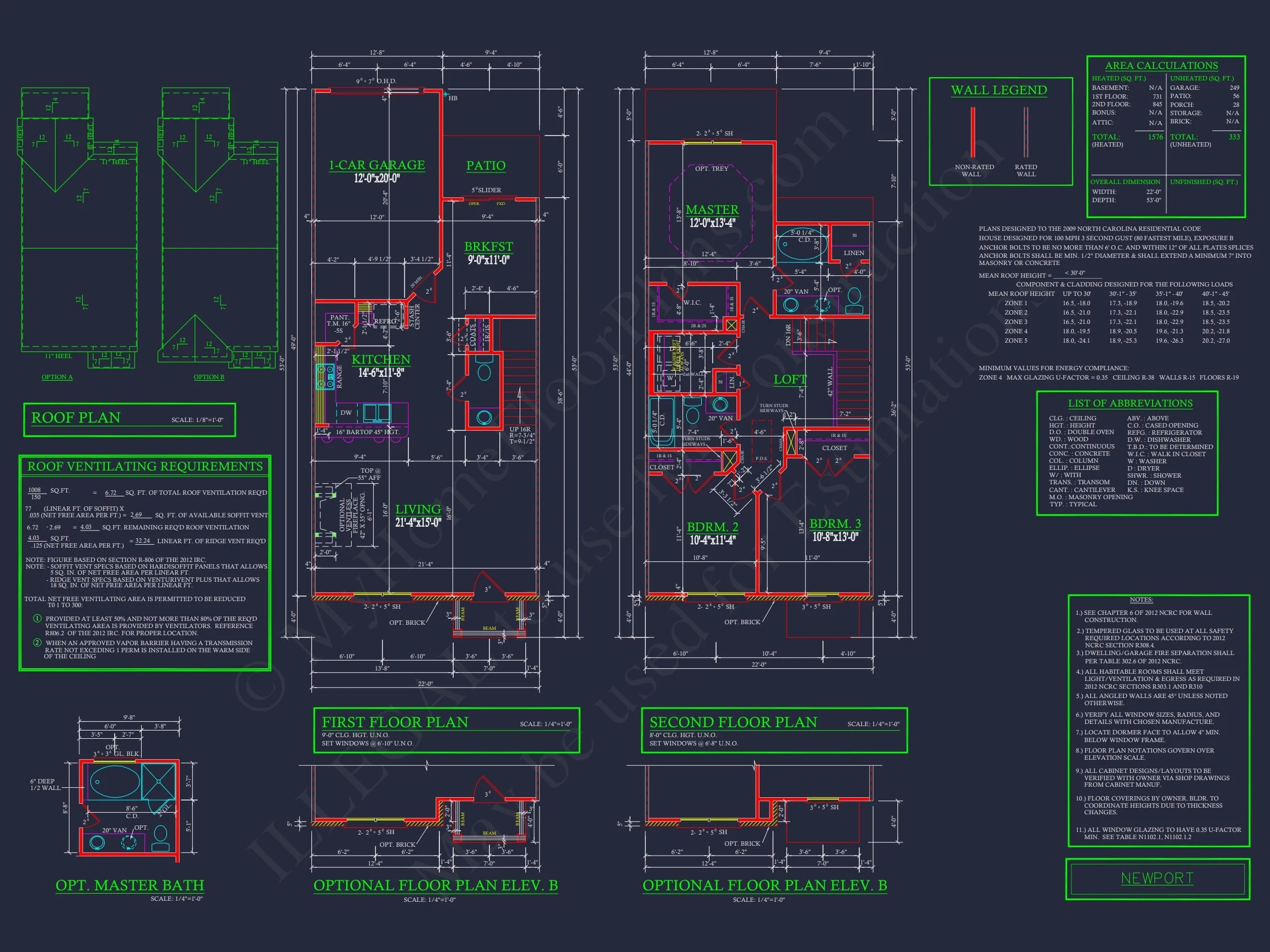Click the range burner symbol in kitchen

point(326,376)
